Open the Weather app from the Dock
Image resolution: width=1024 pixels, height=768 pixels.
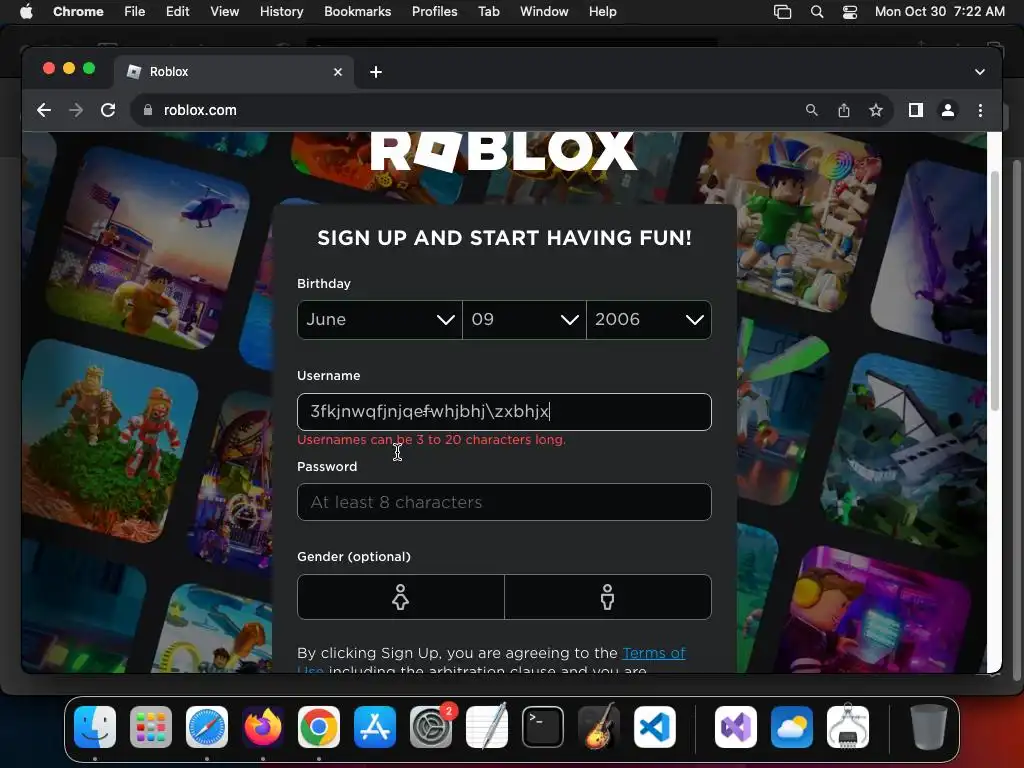[x=792, y=727]
